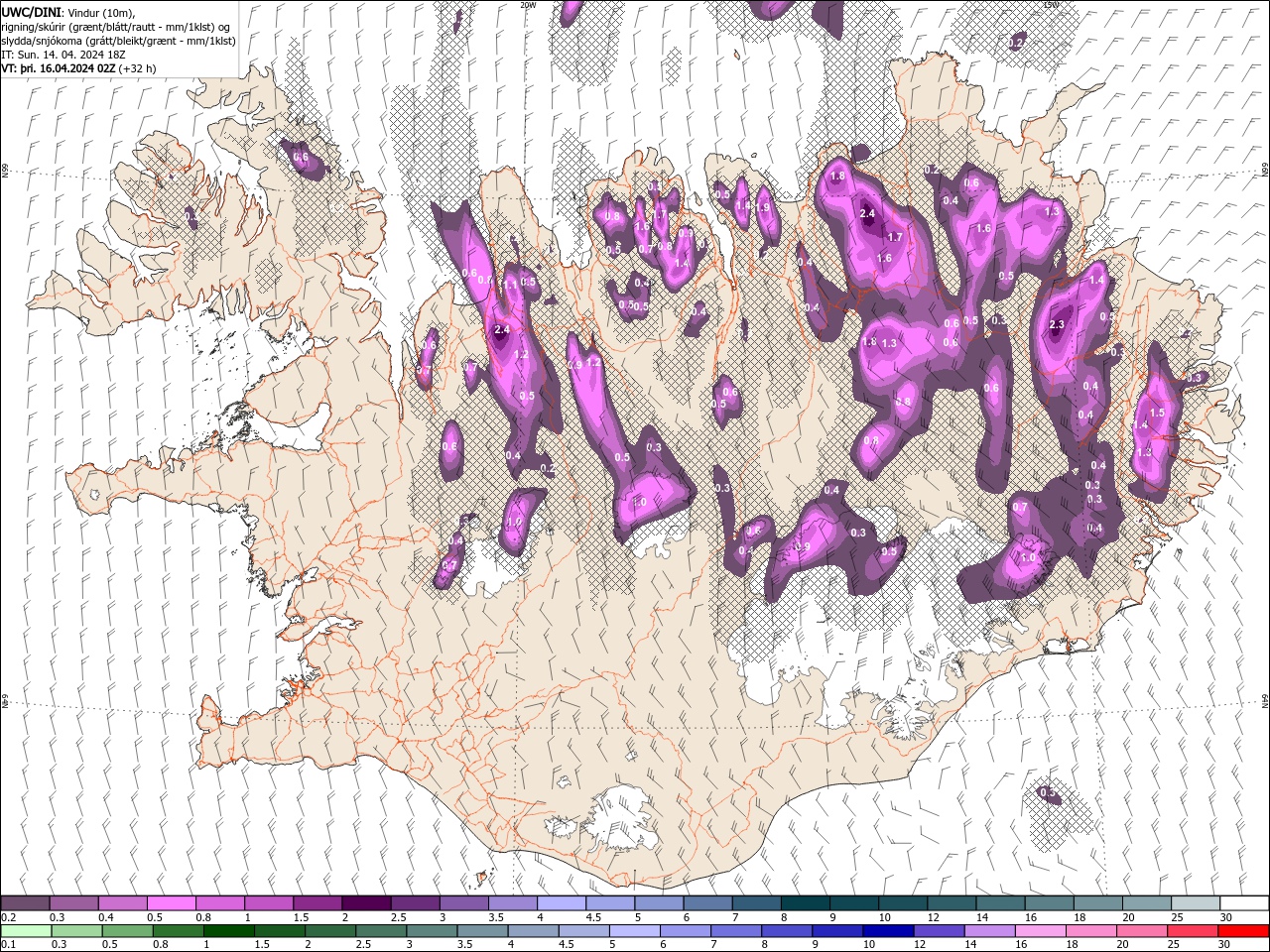Click the '12' label on snow scale
Image resolution: width=1270 pixels, height=952 pixels.
click(x=932, y=917)
